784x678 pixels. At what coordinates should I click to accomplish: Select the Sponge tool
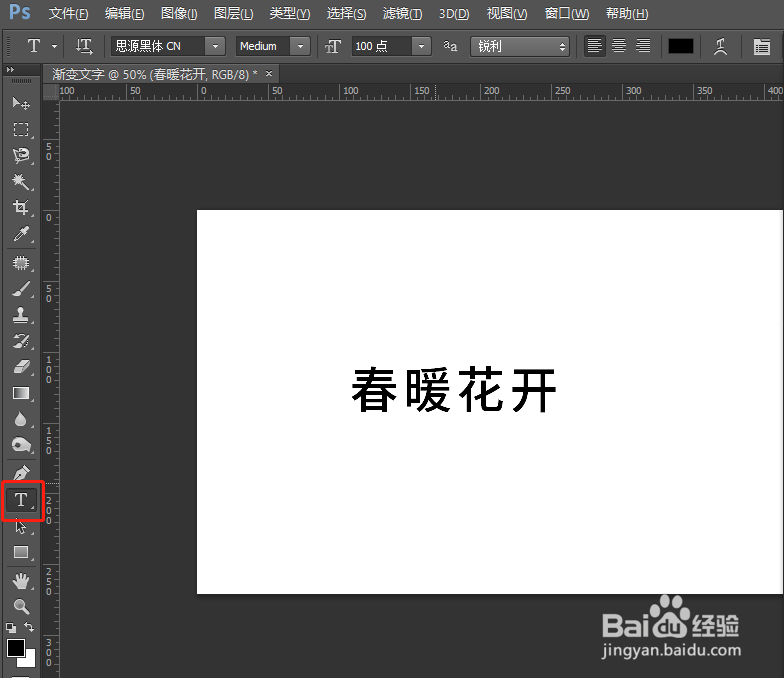tap(20, 444)
